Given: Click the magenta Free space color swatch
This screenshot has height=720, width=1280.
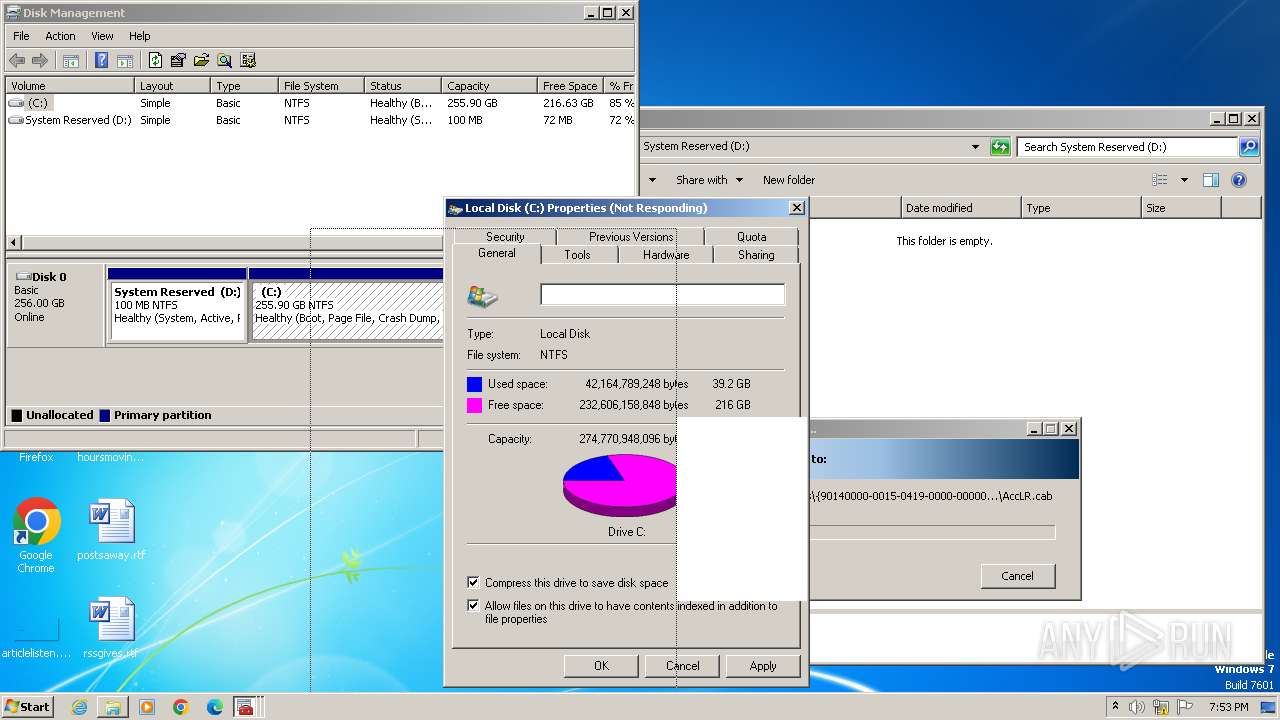Looking at the screenshot, I should pyautogui.click(x=474, y=405).
